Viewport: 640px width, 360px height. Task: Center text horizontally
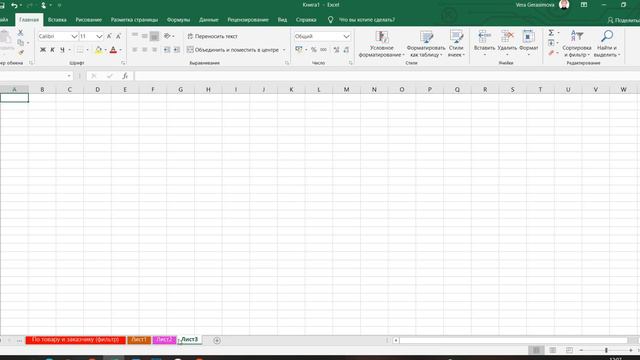tap(144, 50)
